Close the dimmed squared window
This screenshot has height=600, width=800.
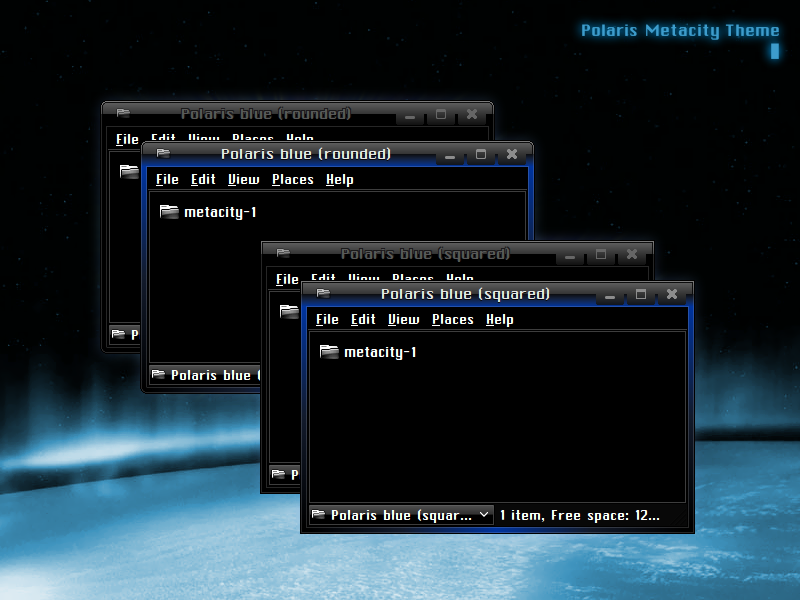point(632,255)
